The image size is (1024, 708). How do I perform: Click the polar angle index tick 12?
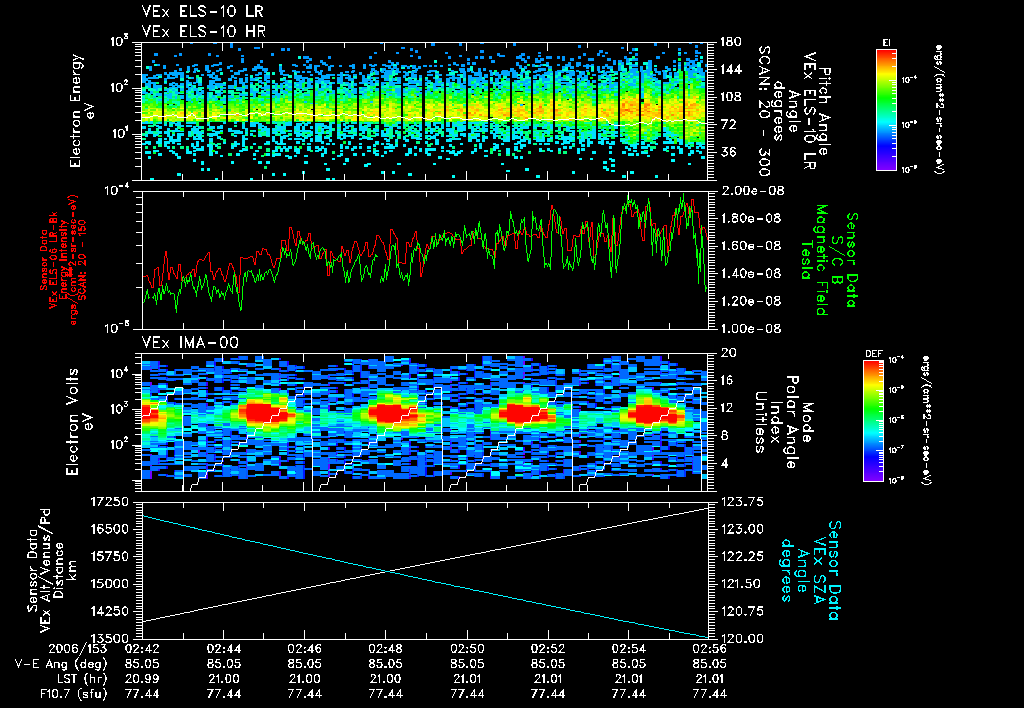728,408
